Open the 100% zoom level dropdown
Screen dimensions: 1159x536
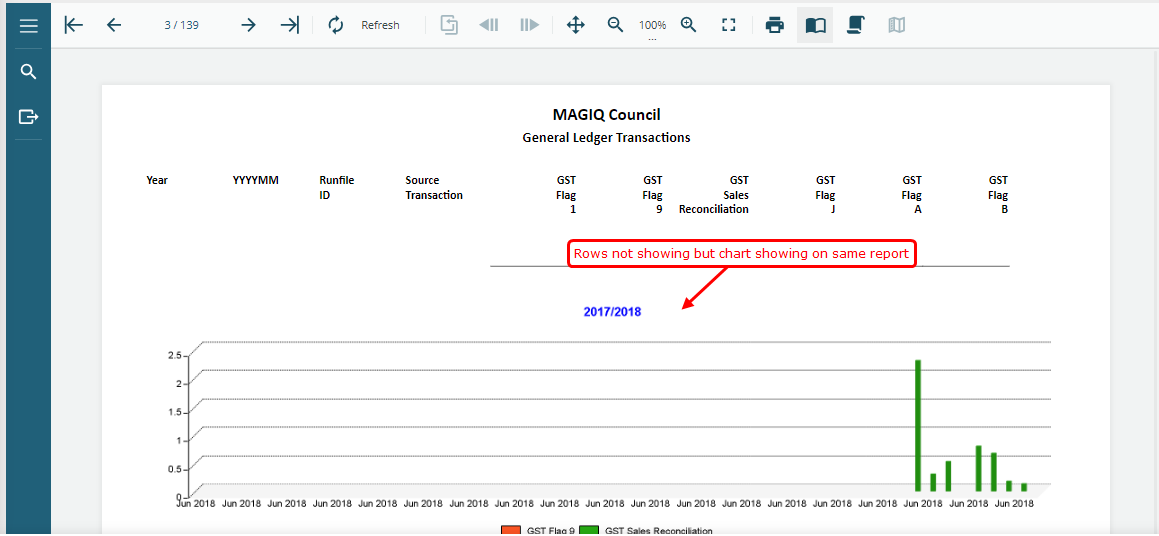652,27
